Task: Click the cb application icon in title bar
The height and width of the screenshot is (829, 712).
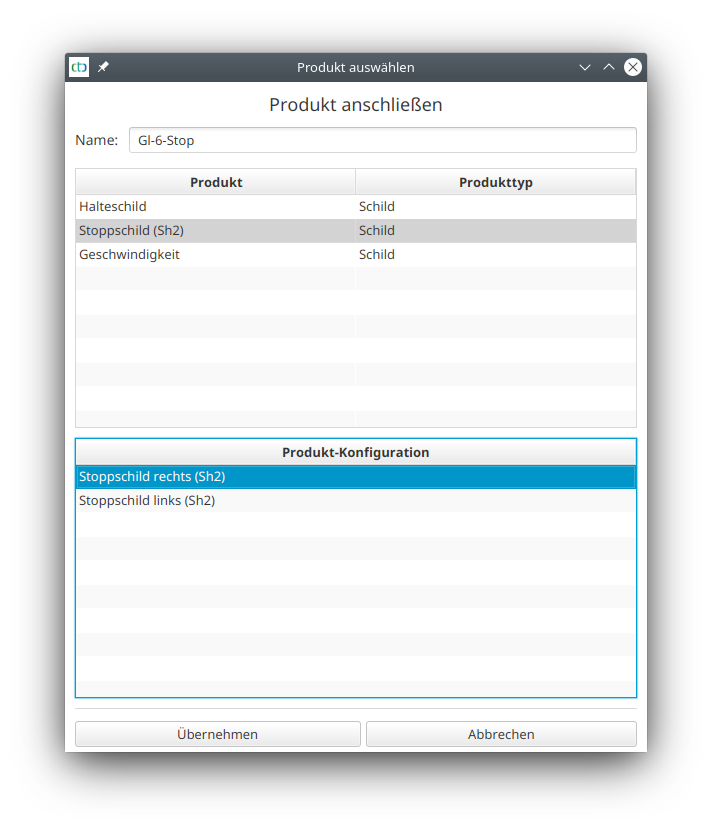Action: point(79,67)
